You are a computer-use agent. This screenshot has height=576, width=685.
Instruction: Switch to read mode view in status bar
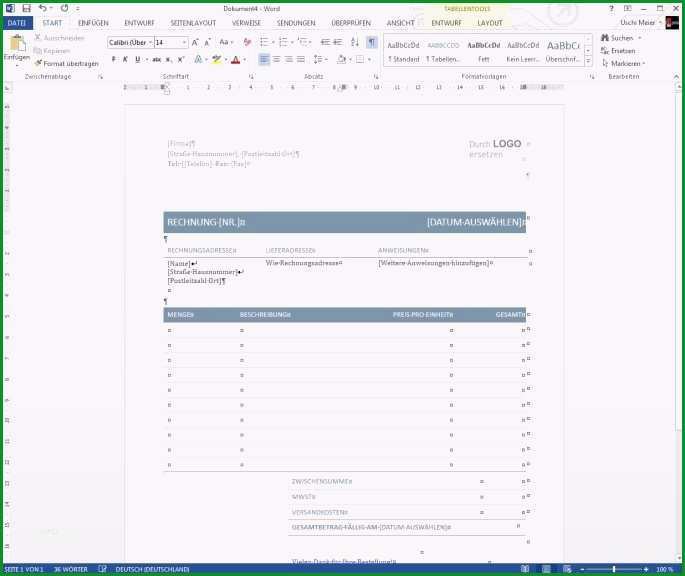525,569
